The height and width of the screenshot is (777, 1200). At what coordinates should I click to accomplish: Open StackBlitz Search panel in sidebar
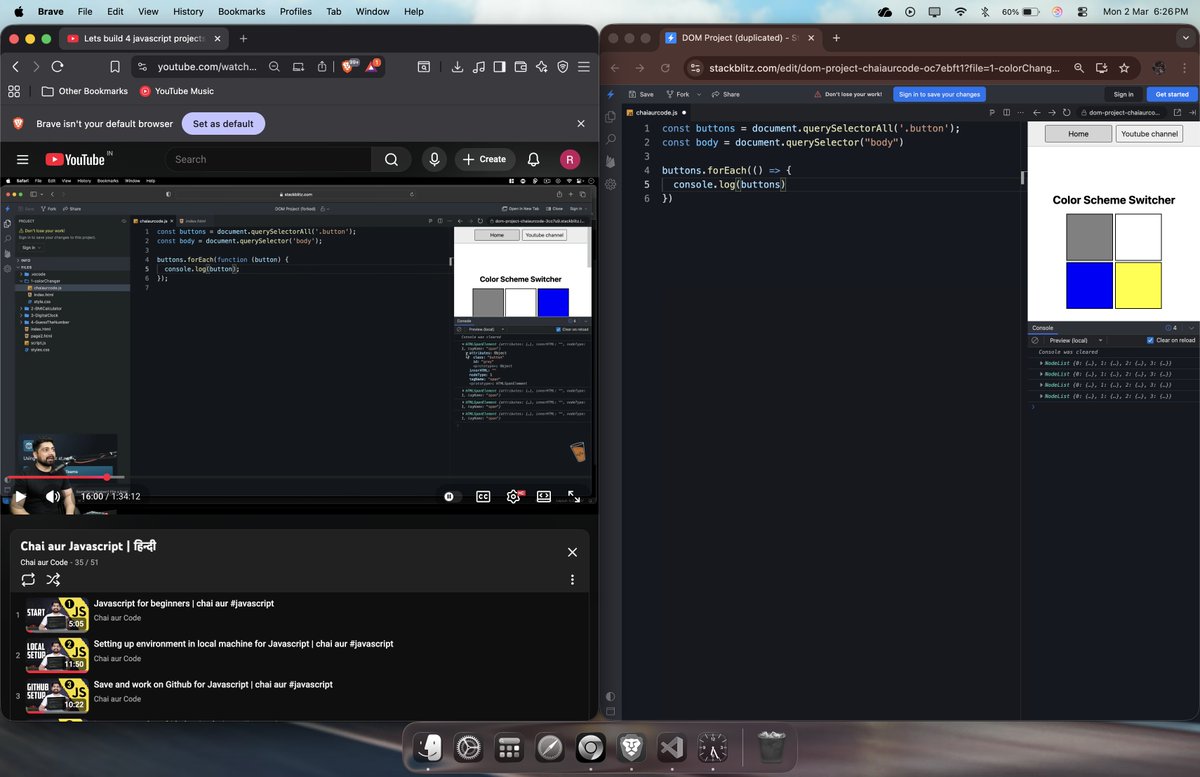pos(610,139)
